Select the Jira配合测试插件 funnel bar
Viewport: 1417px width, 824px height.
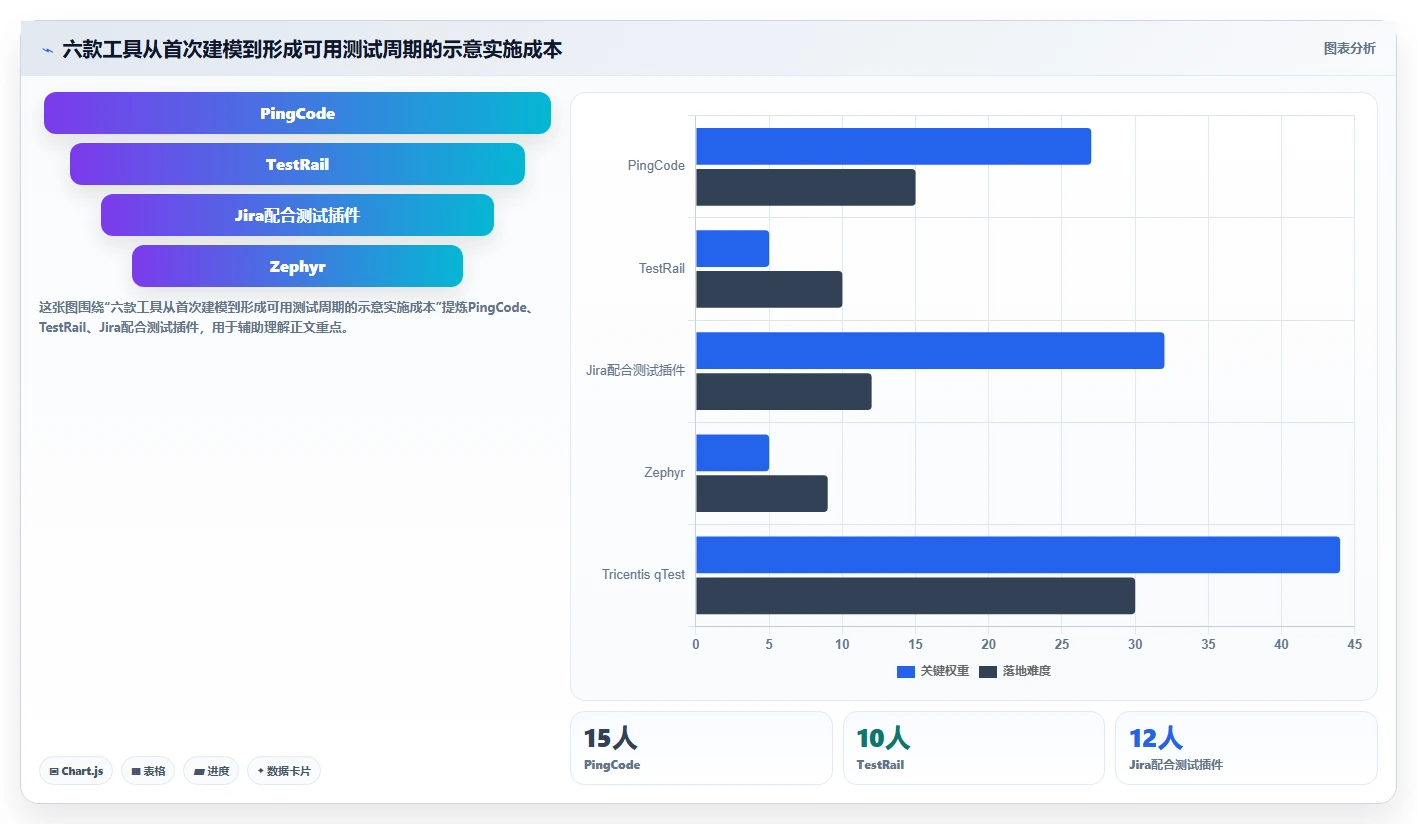297,215
